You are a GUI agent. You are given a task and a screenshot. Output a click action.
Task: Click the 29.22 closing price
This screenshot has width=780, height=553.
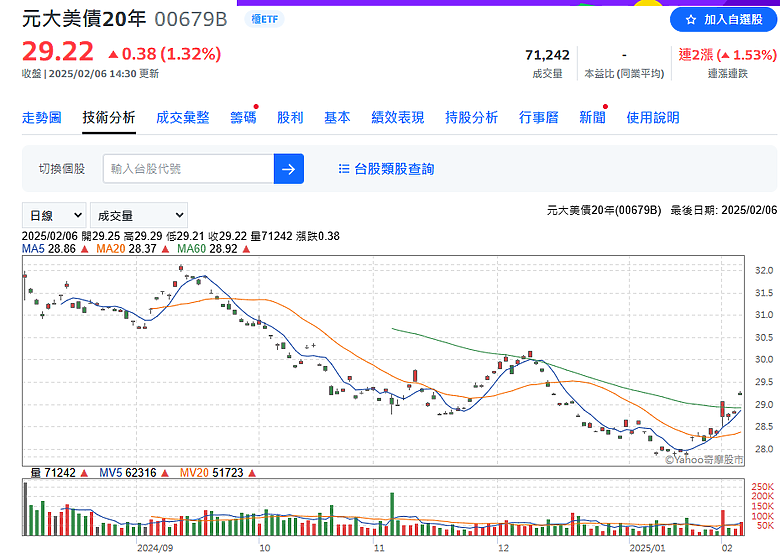coord(58,52)
